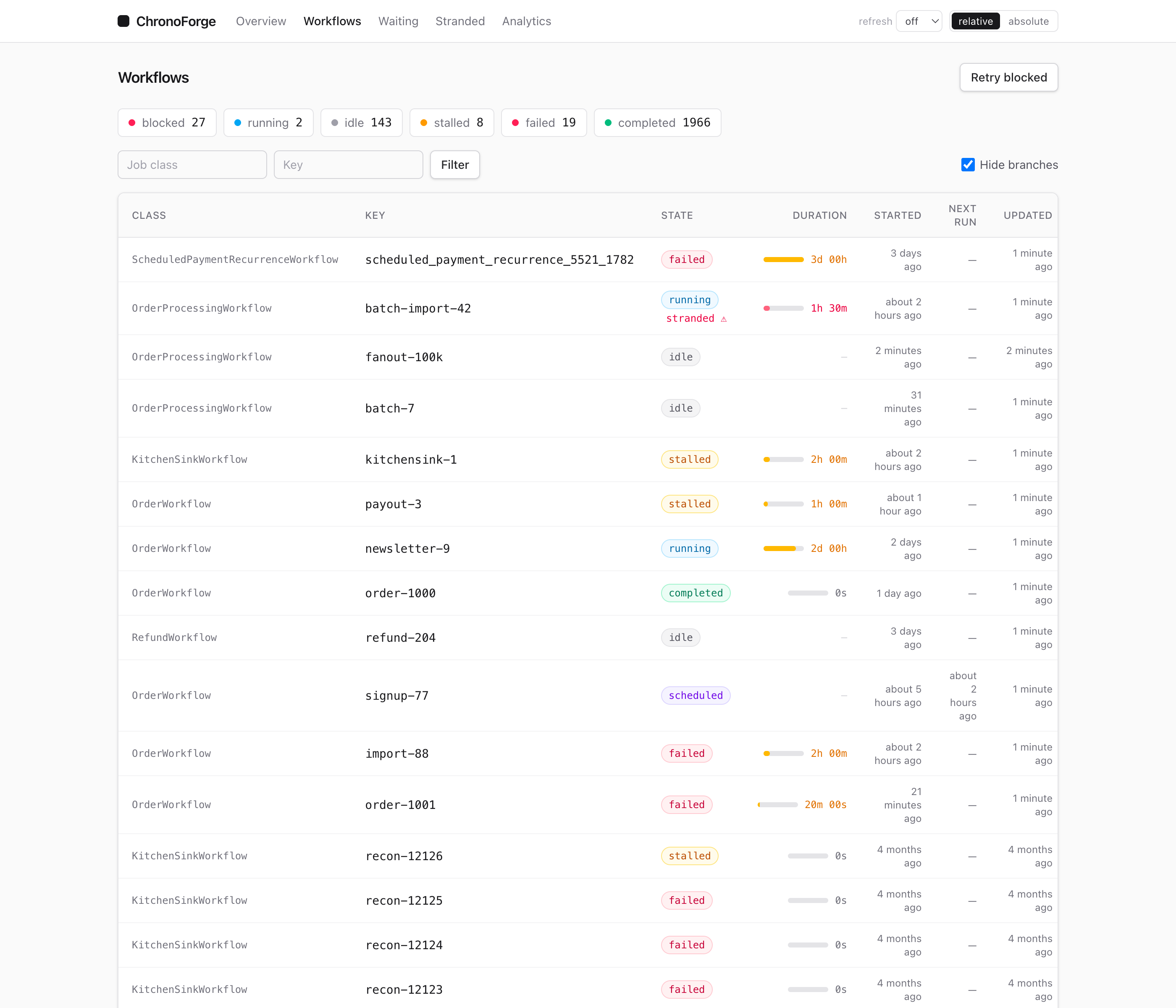Open the recon-12124 workflow
The image size is (1176, 1008).
tap(404, 945)
